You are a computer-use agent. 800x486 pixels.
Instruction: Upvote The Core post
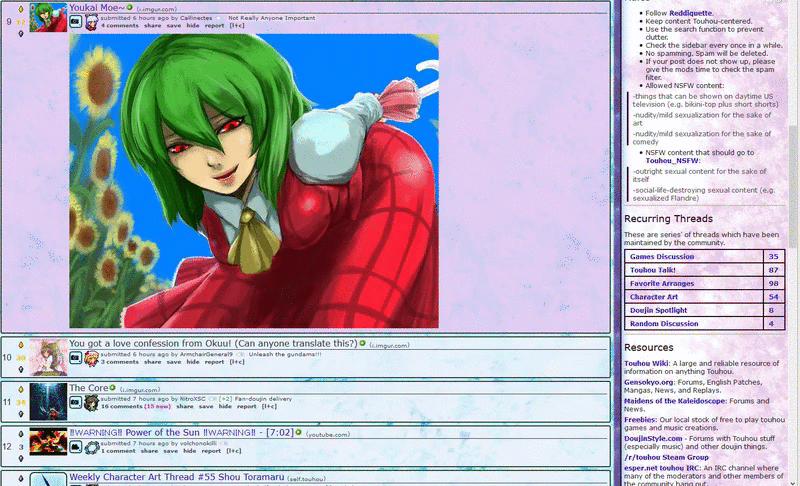pos(21,390)
